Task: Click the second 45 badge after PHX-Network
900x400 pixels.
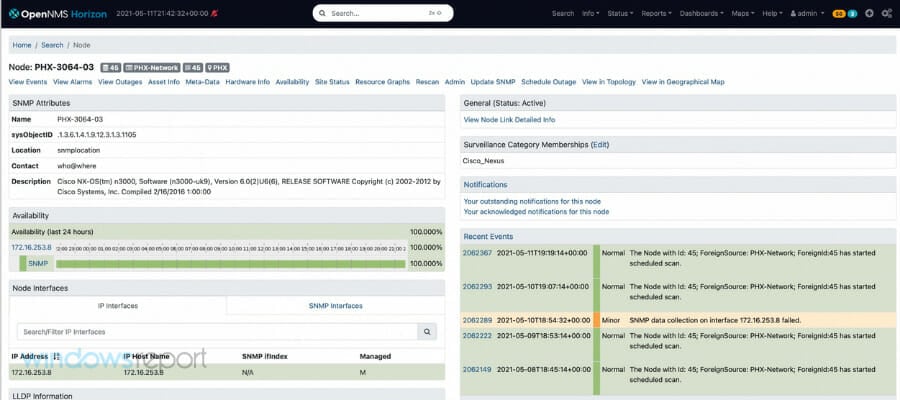Action: (x=193, y=68)
